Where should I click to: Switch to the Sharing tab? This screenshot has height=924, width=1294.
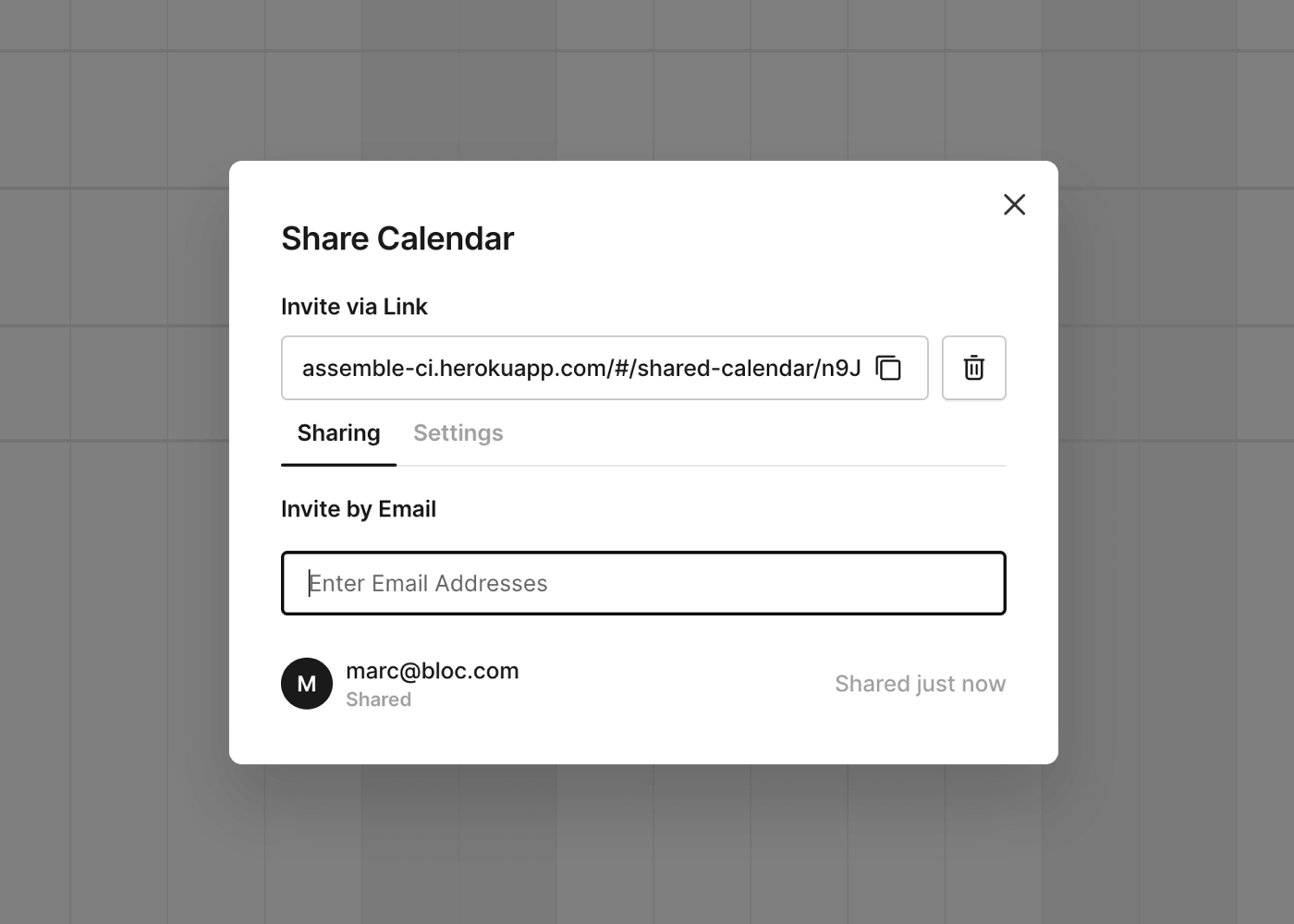pos(338,433)
